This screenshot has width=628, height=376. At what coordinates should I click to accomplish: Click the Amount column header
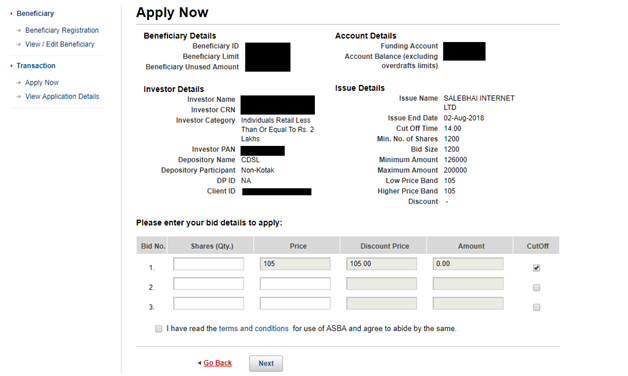(471, 246)
